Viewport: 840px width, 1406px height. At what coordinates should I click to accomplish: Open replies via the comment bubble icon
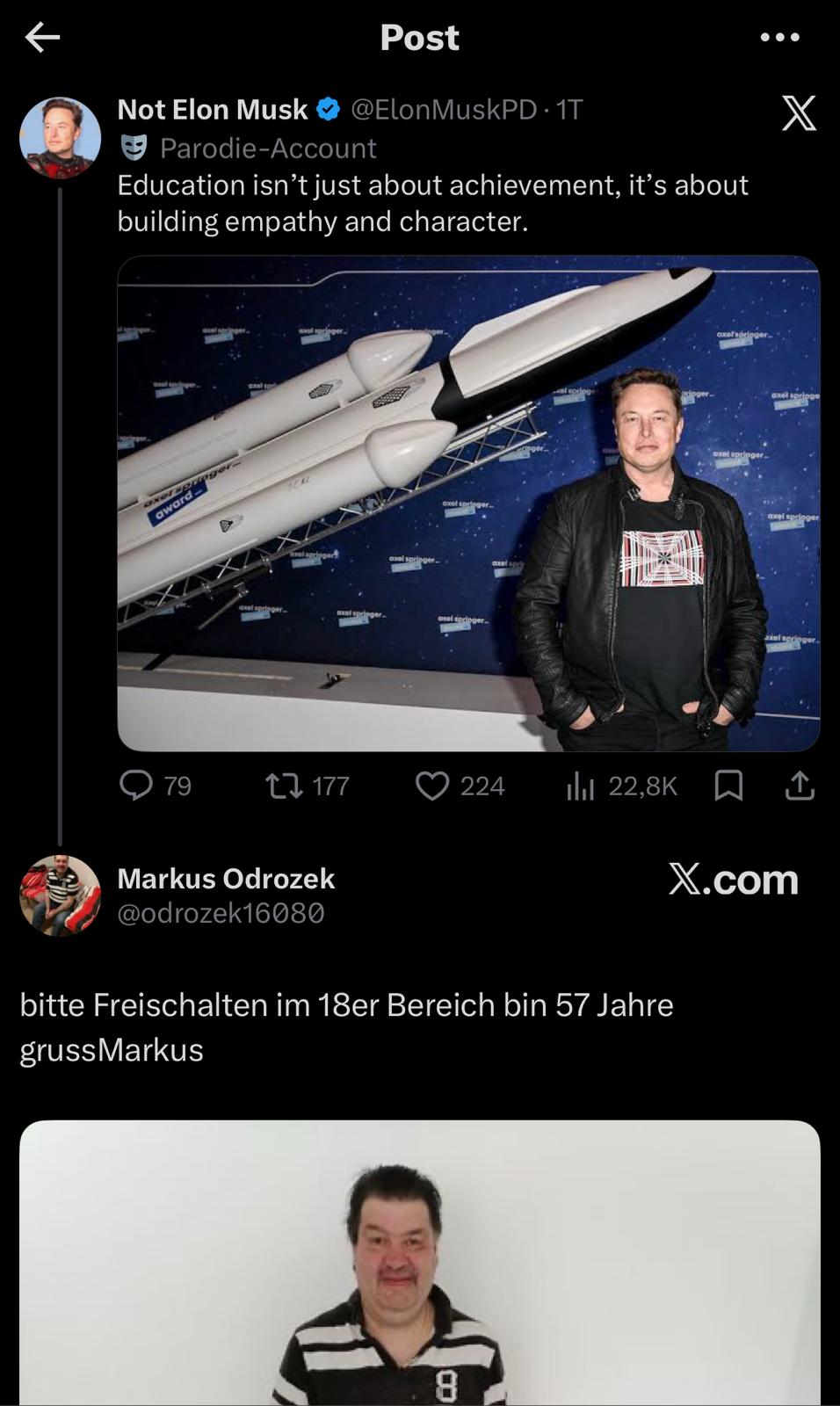pos(136,785)
